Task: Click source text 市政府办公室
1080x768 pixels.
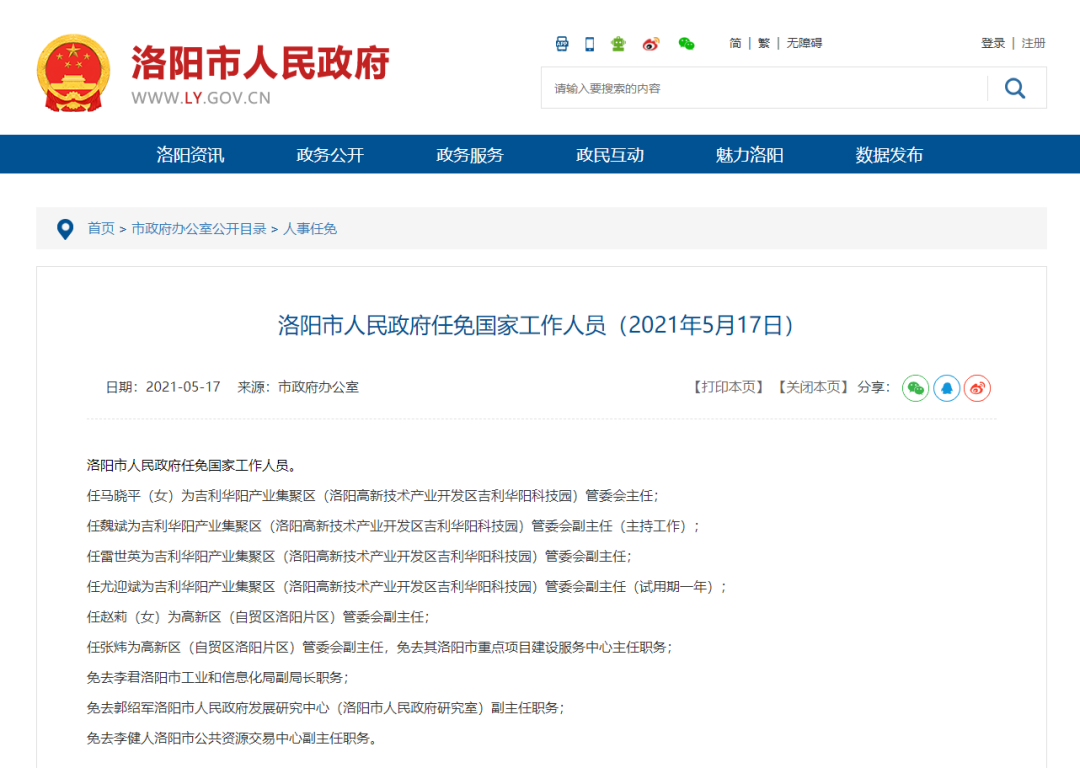Action: pos(318,387)
